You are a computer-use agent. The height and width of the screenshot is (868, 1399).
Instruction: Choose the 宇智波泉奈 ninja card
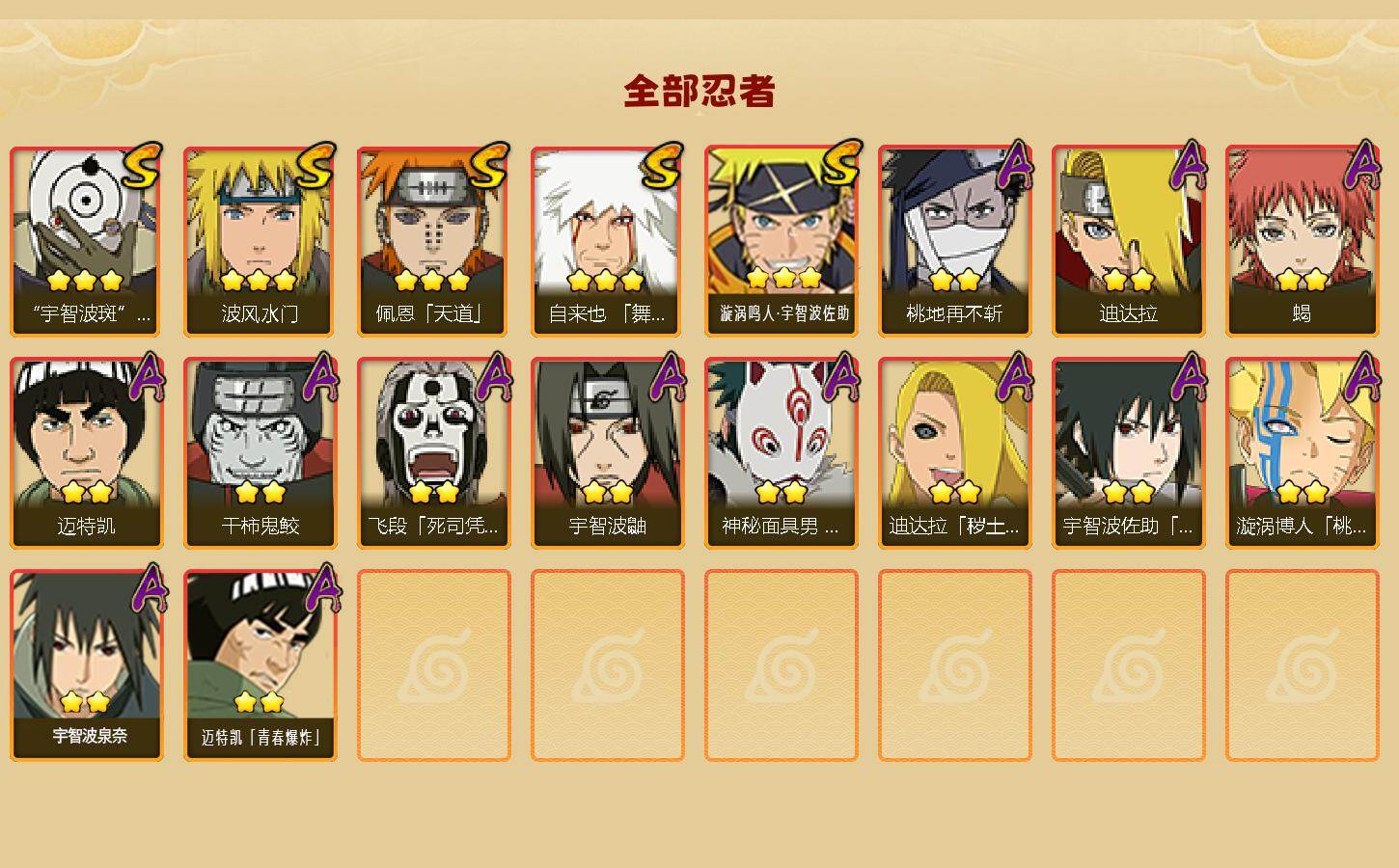(86, 665)
